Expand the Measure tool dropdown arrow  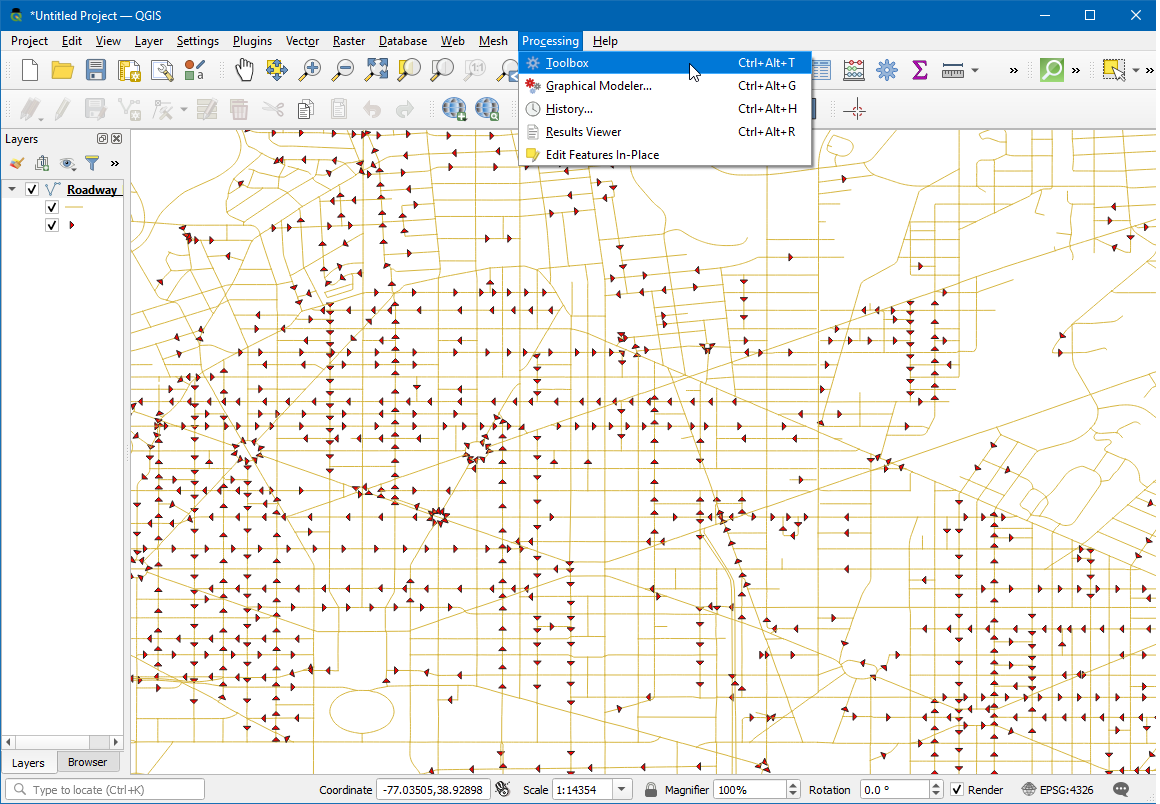click(x=975, y=70)
